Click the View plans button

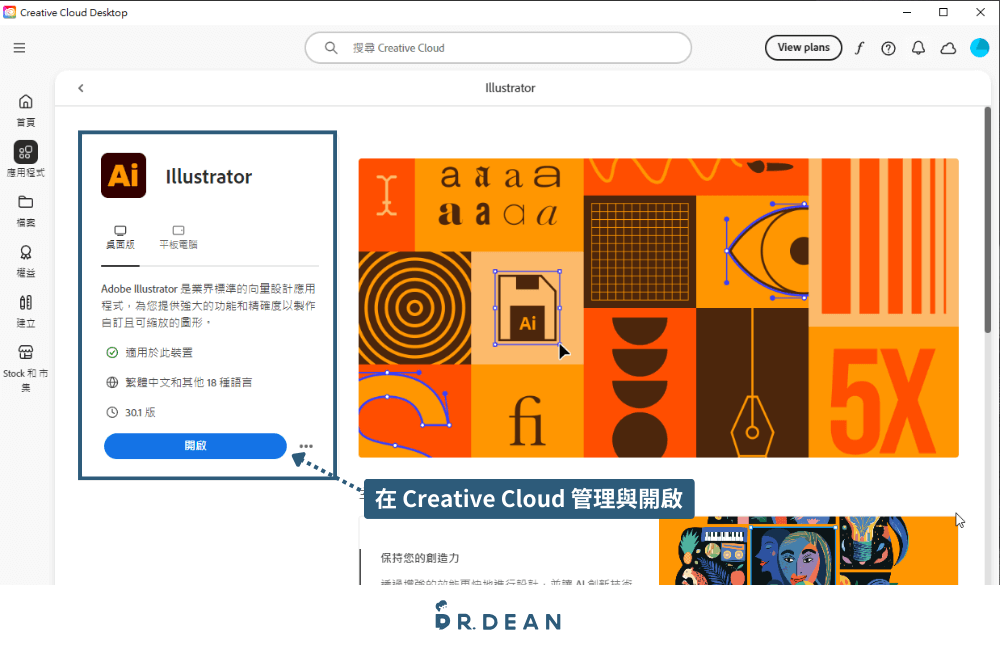click(x=804, y=48)
